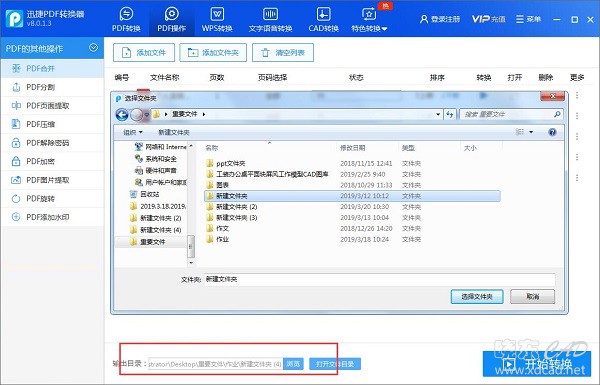Select 2019.3.18.2019 folder in tree
The width and height of the screenshot is (600, 385).
[158, 206]
